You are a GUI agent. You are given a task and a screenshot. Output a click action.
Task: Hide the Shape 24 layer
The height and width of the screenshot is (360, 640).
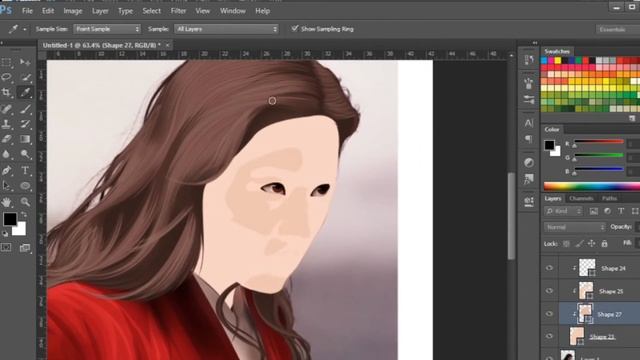[549, 268]
